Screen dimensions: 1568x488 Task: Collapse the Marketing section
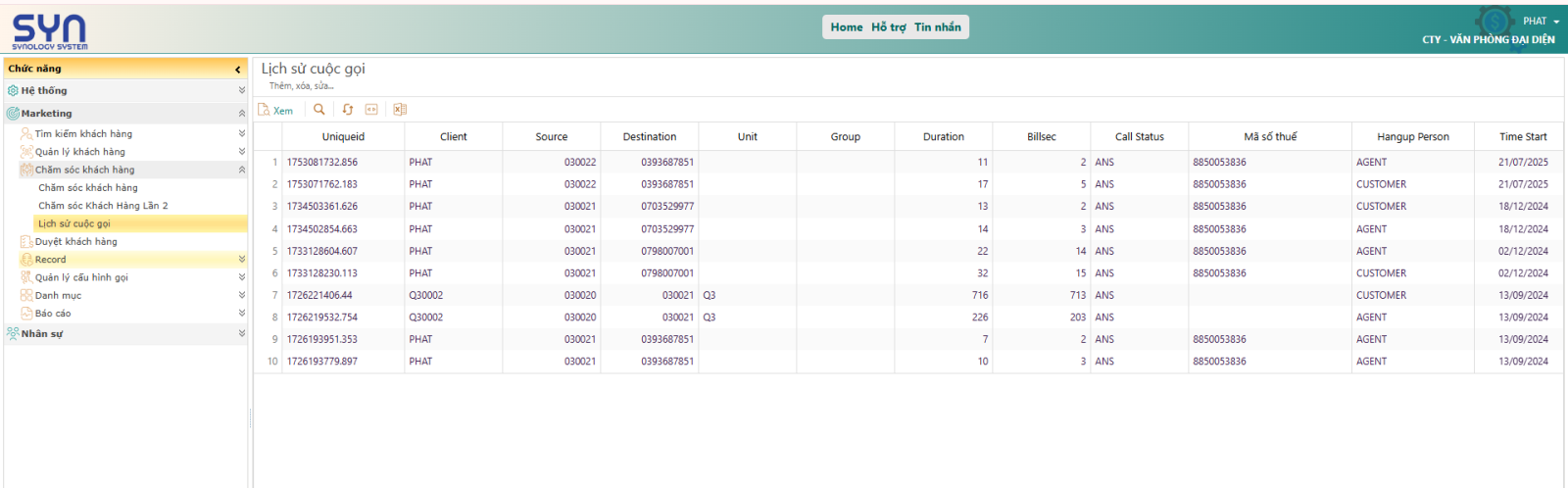tap(241, 114)
